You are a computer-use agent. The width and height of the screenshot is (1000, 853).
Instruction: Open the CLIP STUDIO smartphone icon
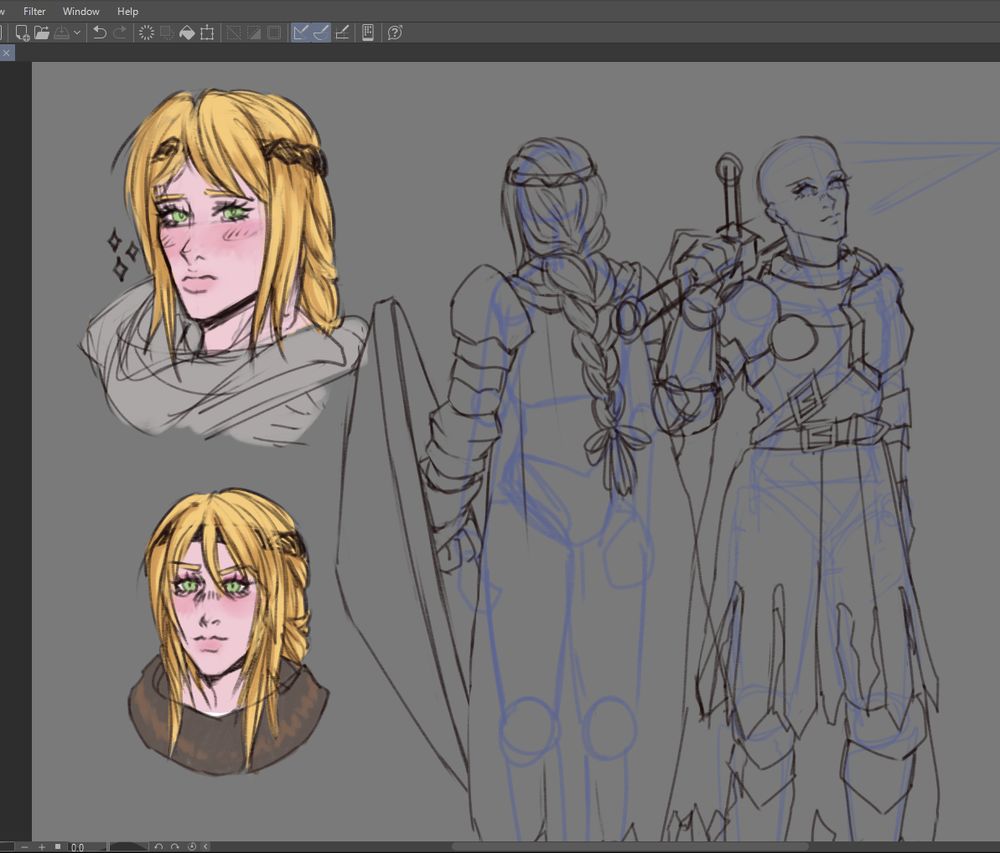tap(368, 33)
